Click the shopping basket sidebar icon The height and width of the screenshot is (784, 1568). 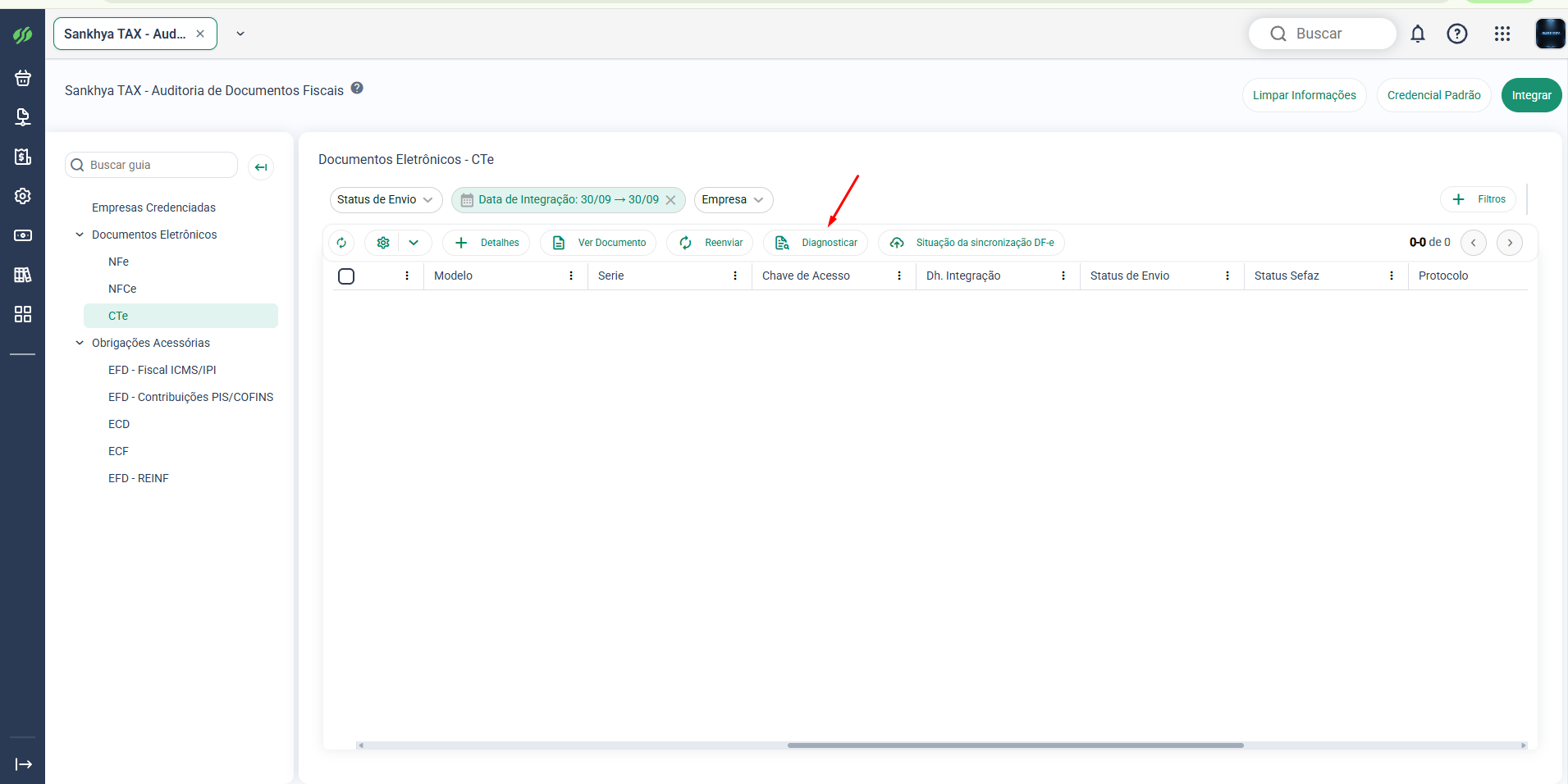tap(23, 78)
